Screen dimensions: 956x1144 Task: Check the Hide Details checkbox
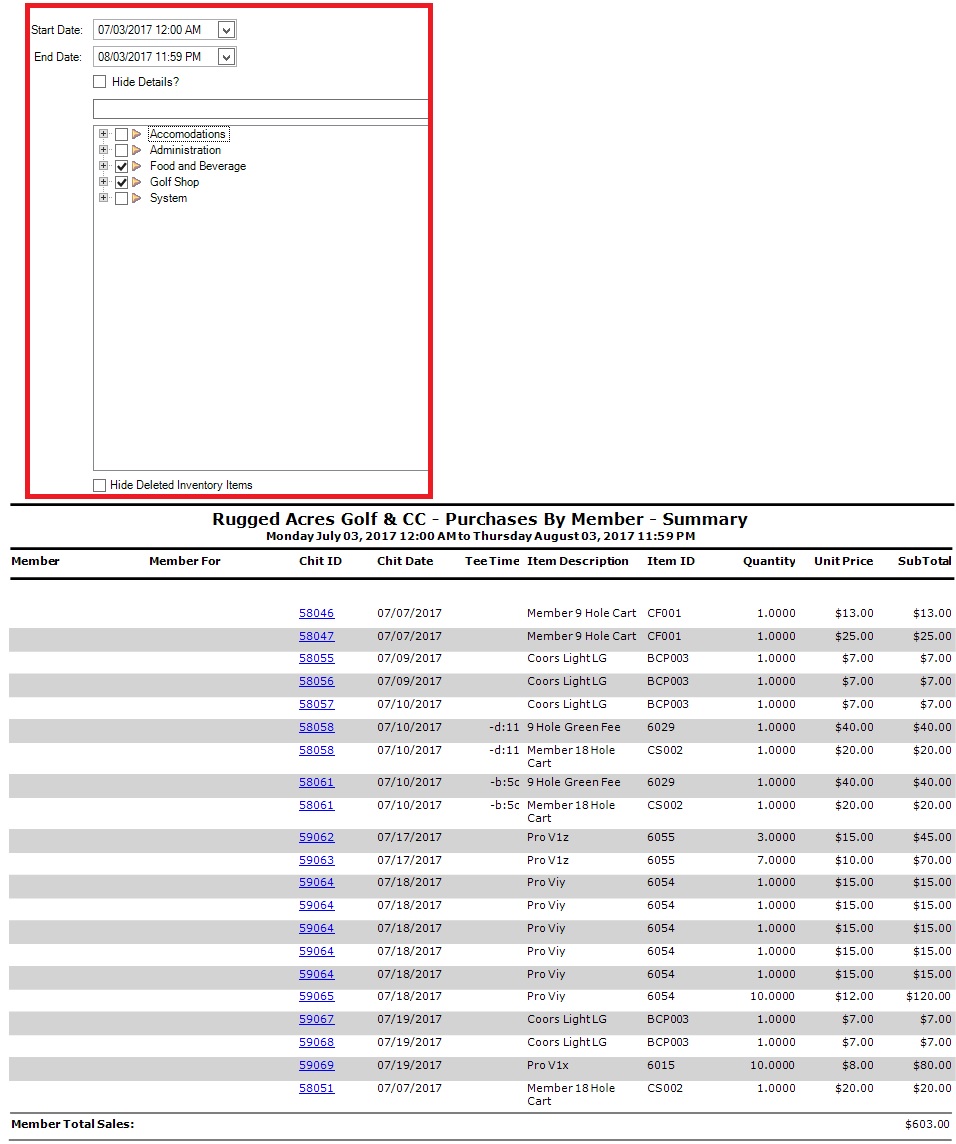point(100,82)
